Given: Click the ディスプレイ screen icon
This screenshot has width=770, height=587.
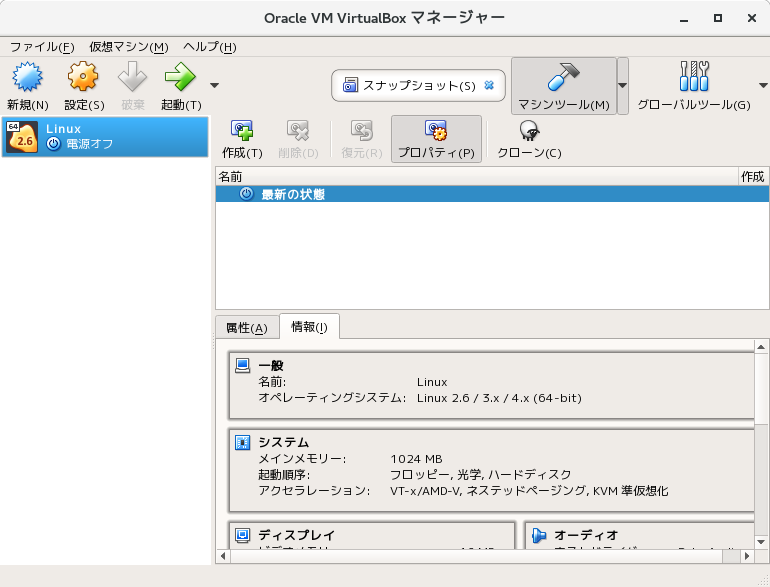Looking at the screenshot, I should tap(243, 535).
